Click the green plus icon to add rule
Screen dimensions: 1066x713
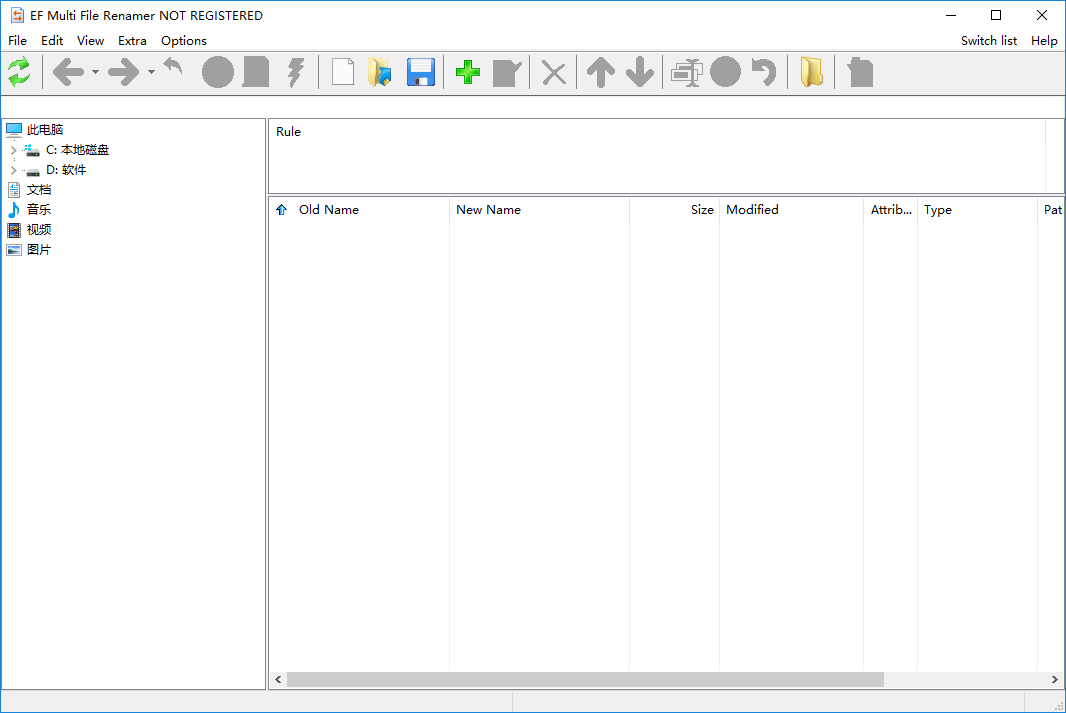(x=466, y=71)
